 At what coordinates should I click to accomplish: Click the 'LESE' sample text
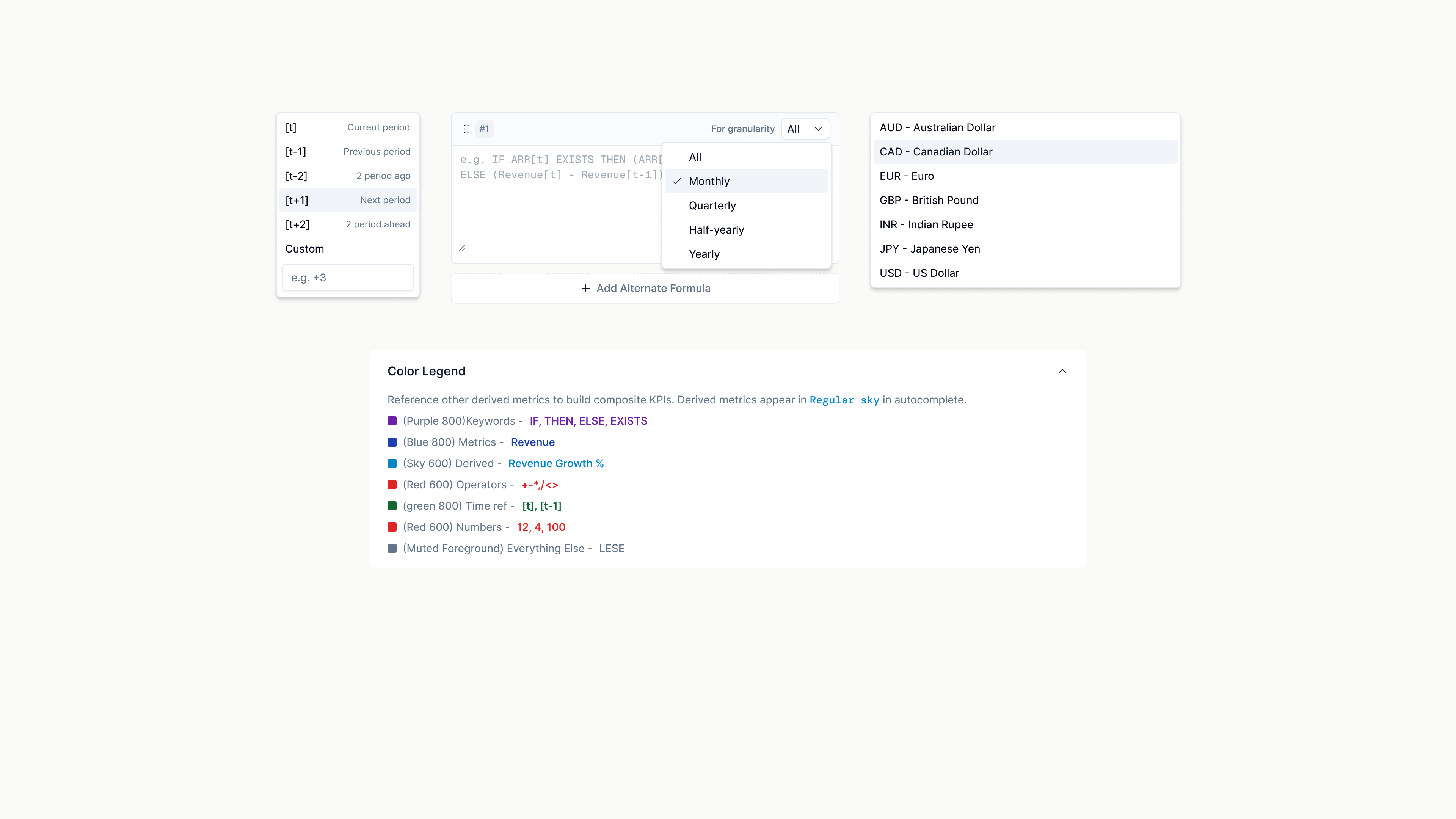tap(612, 548)
